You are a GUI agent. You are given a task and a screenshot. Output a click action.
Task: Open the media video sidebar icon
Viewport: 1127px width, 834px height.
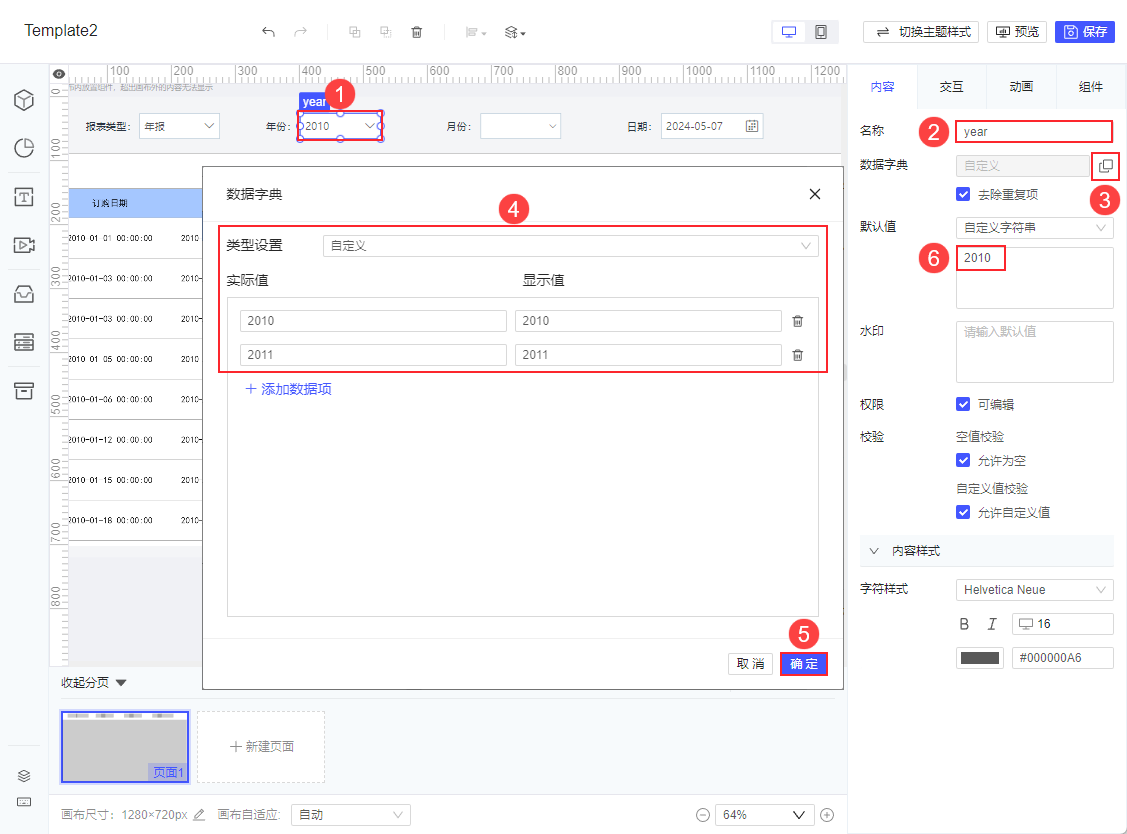pyautogui.click(x=24, y=245)
